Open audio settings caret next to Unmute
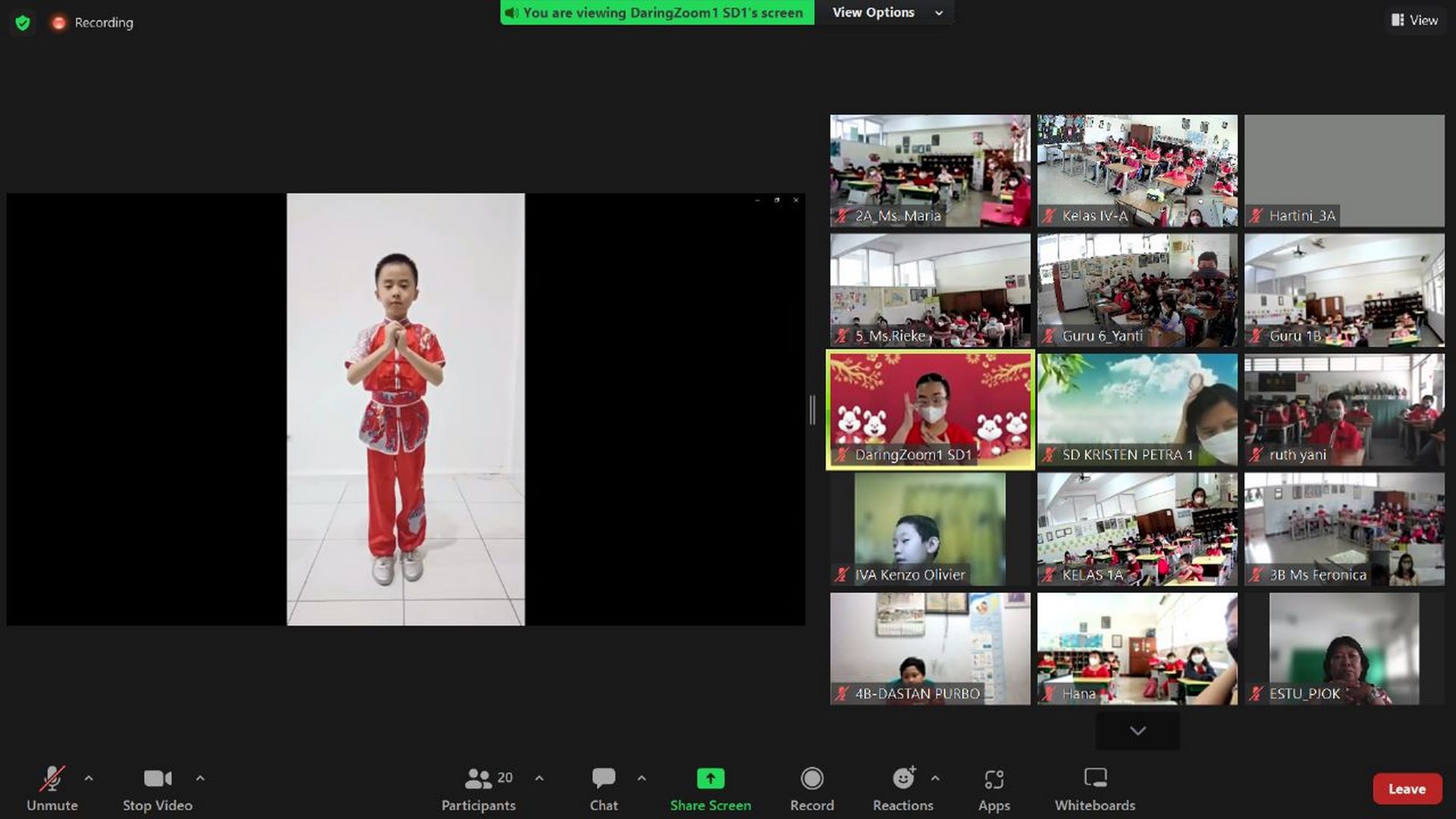This screenshot has height=819, width=1456. click(x=89, y=778)
